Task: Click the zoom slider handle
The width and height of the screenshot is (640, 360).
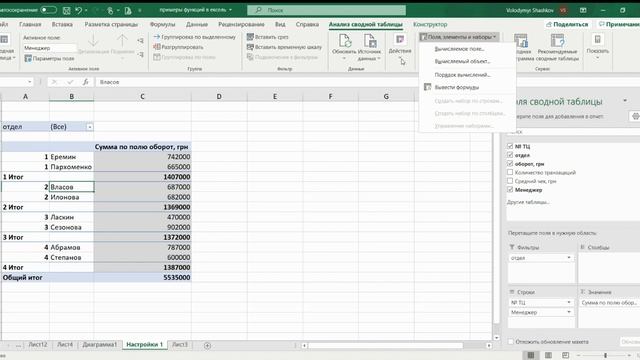Action: pos(605,356)
